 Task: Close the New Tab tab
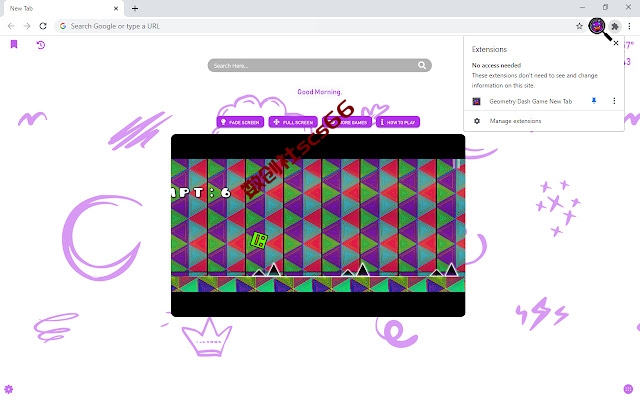116,8
